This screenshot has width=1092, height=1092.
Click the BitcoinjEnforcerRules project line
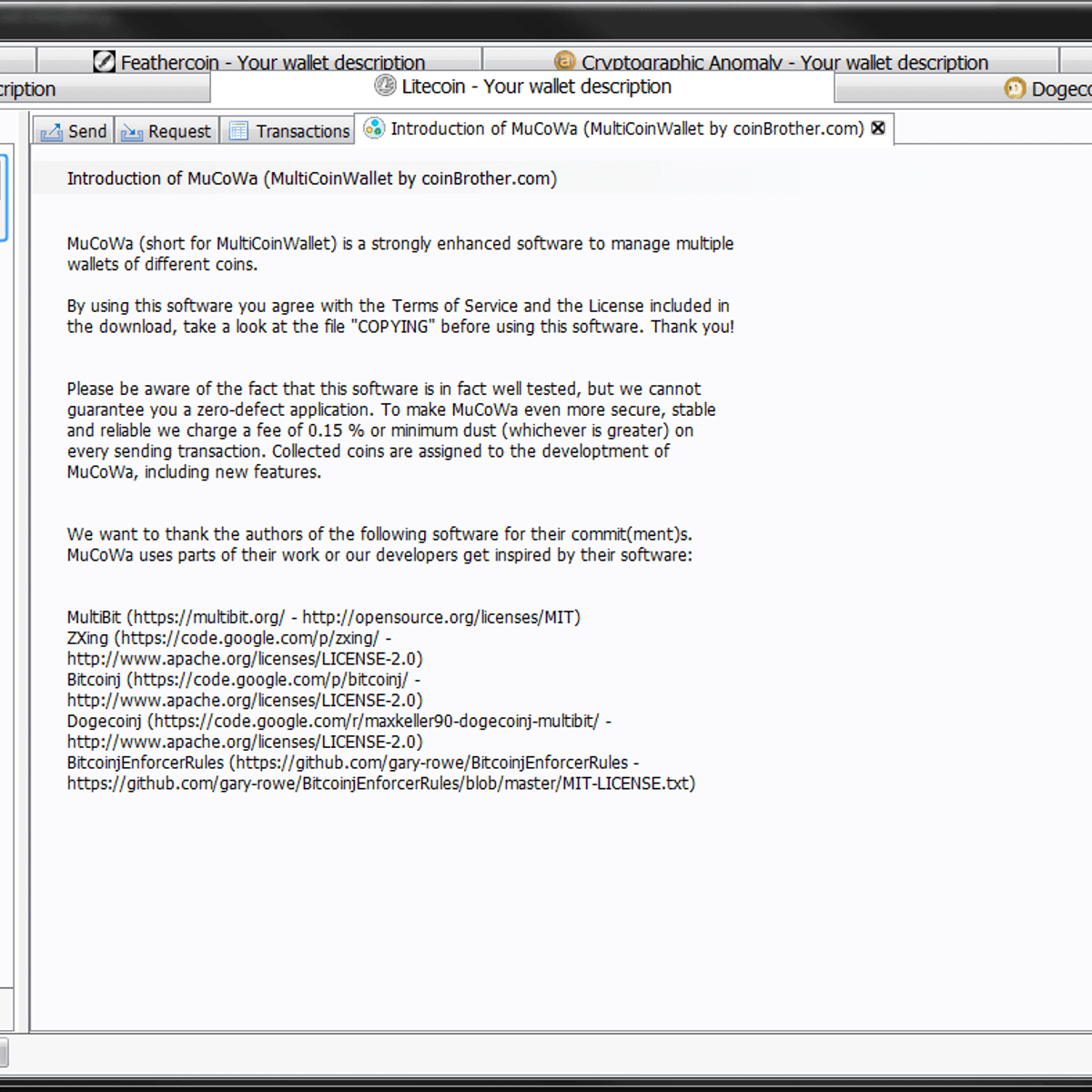[x=353, y=763]
